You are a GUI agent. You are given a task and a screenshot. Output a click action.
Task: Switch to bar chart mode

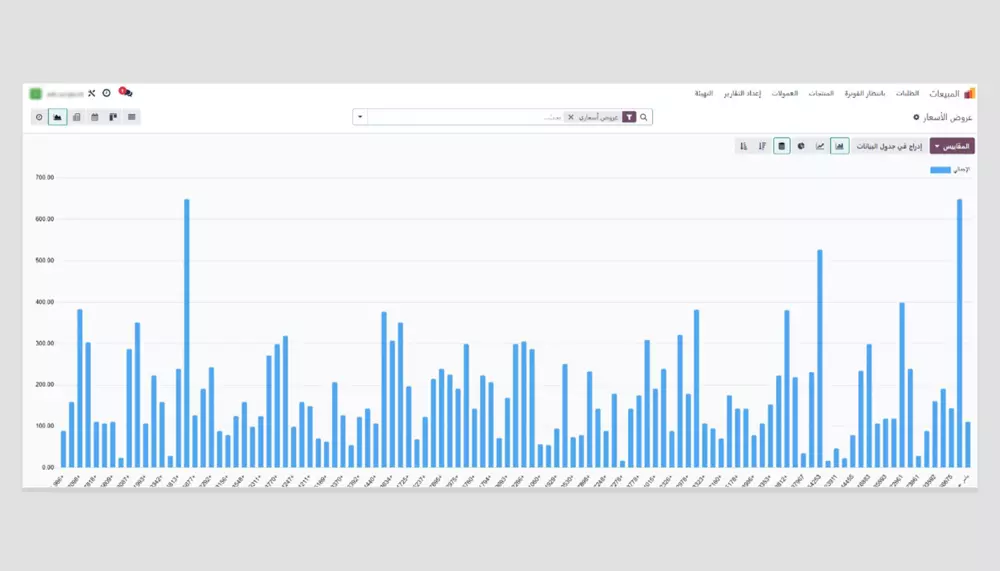[839, 146]
